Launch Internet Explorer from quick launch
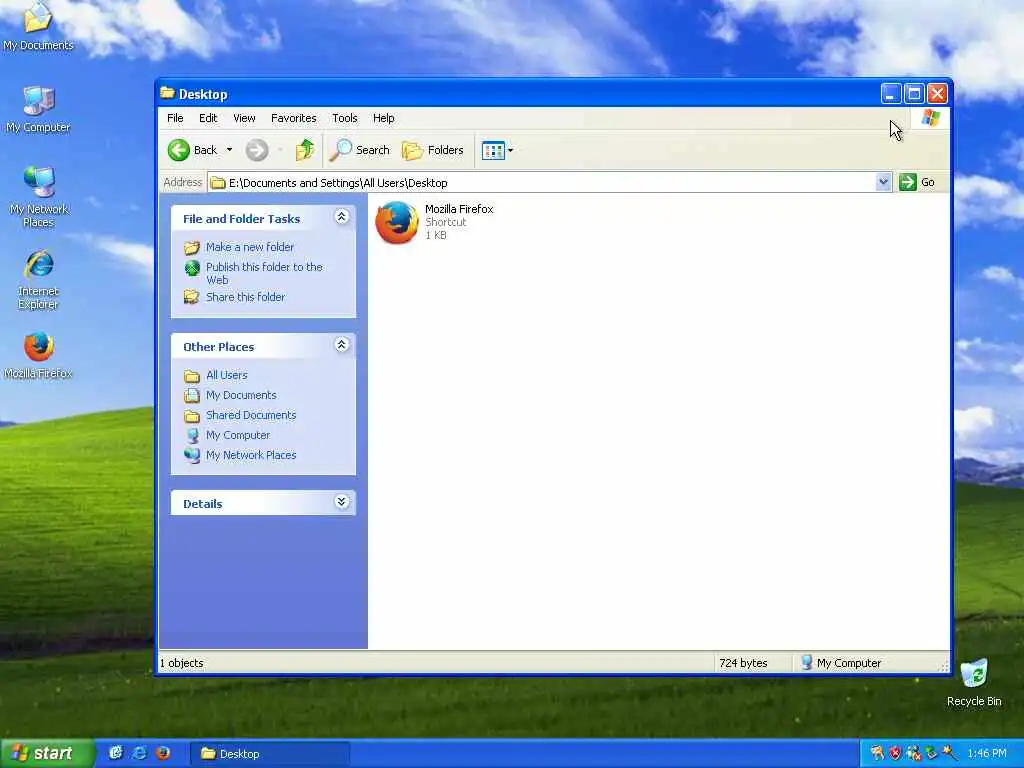 [x=139, y=753]
